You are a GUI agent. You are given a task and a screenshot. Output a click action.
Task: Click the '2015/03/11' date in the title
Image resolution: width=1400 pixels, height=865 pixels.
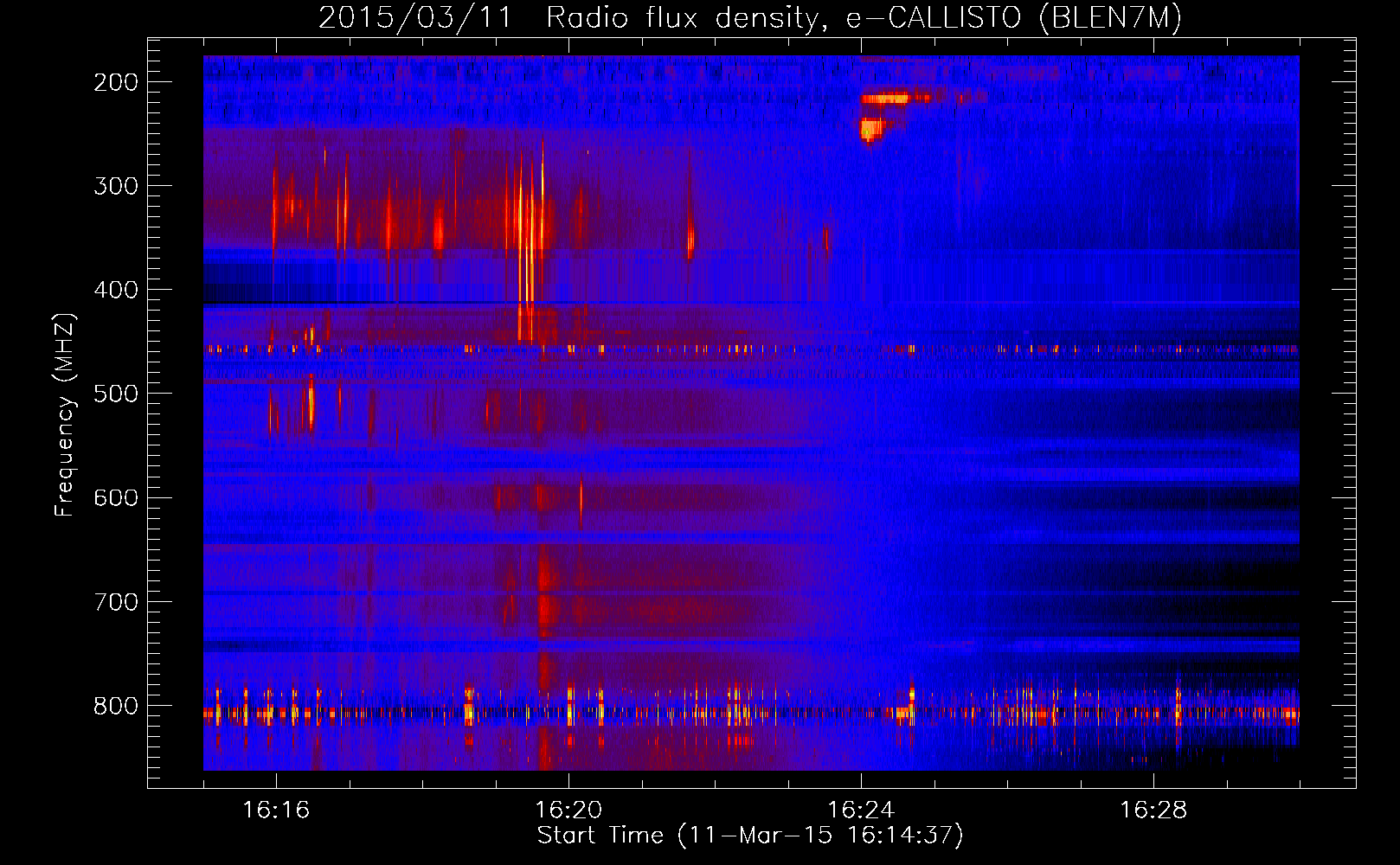coord(415,17)
